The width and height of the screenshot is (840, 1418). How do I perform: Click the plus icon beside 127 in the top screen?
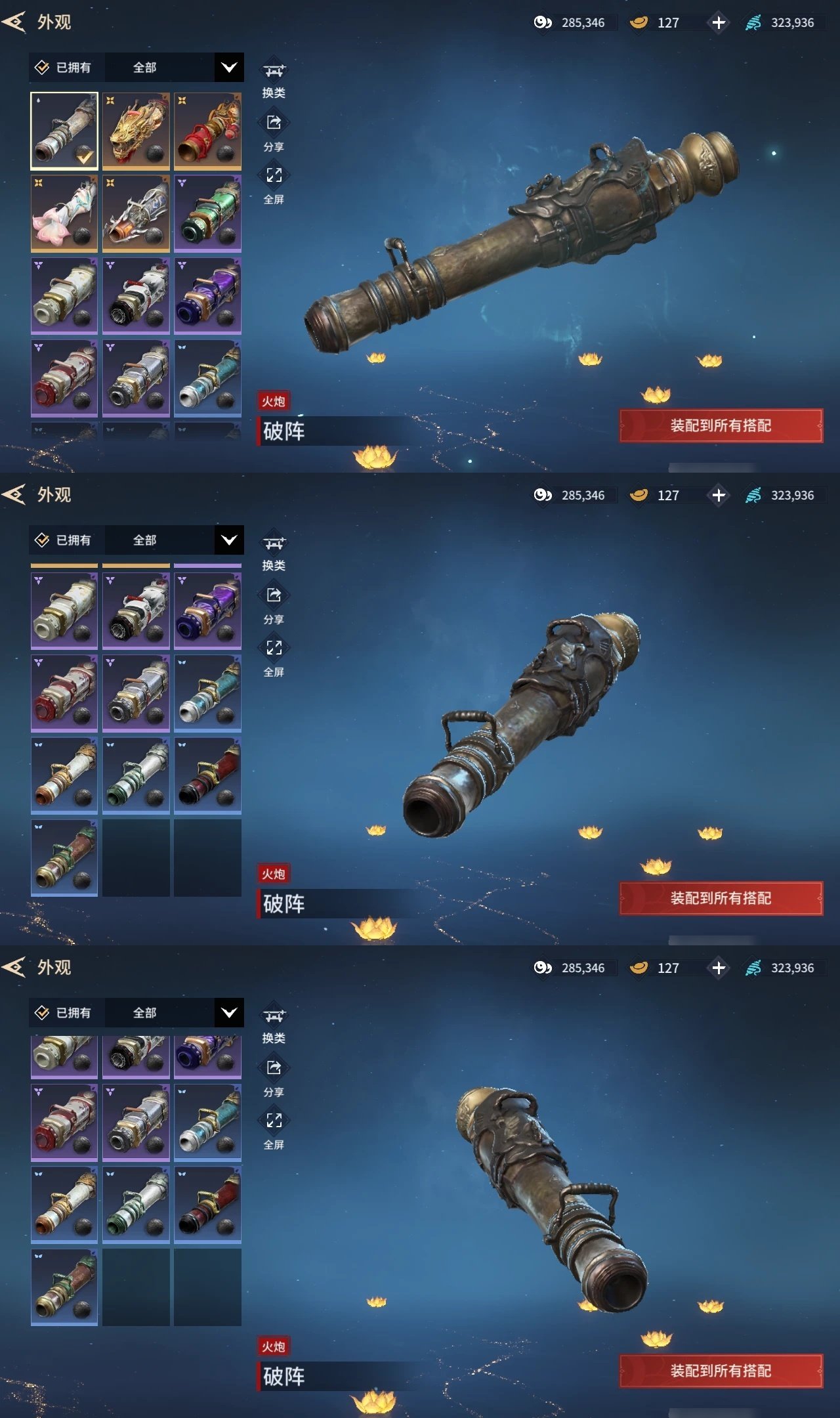point(719,22)
